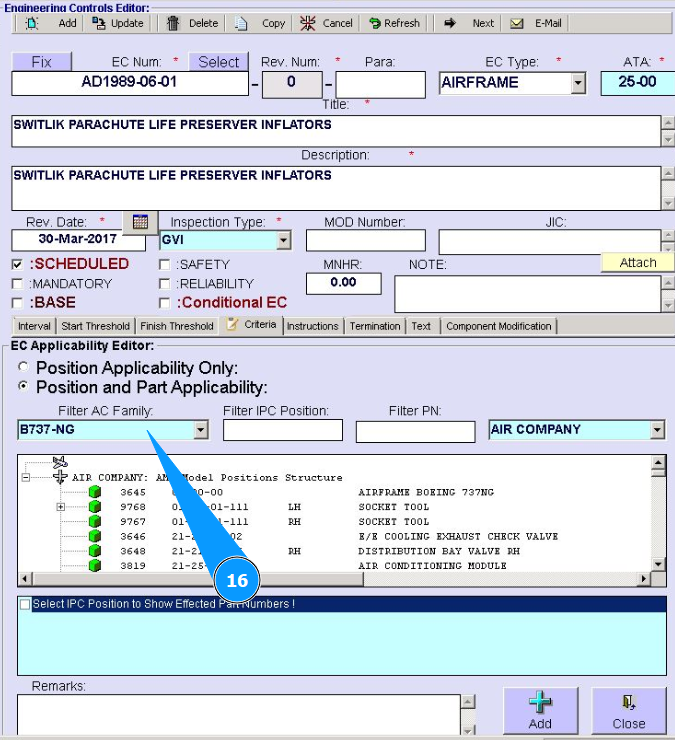Screen dimensions: 675x743
Task: Tick the Select IPC Position list checkbox
Action: pyautogui.click(x=25, y=604)
